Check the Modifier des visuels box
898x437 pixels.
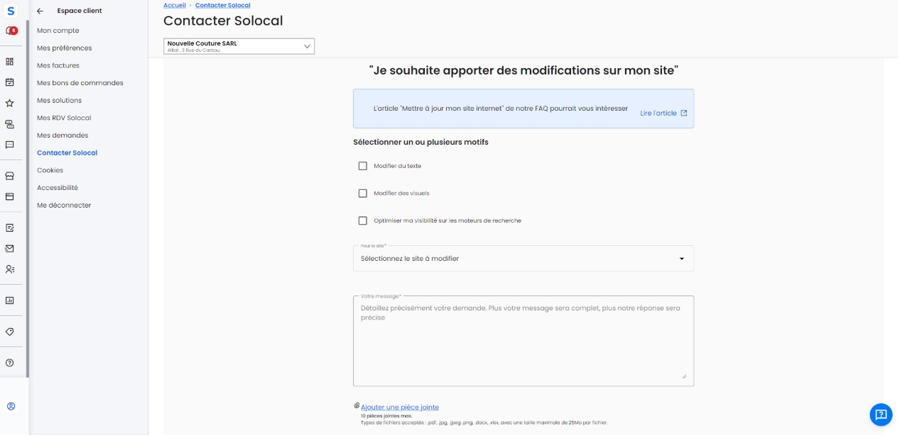[x=363, y=193]
